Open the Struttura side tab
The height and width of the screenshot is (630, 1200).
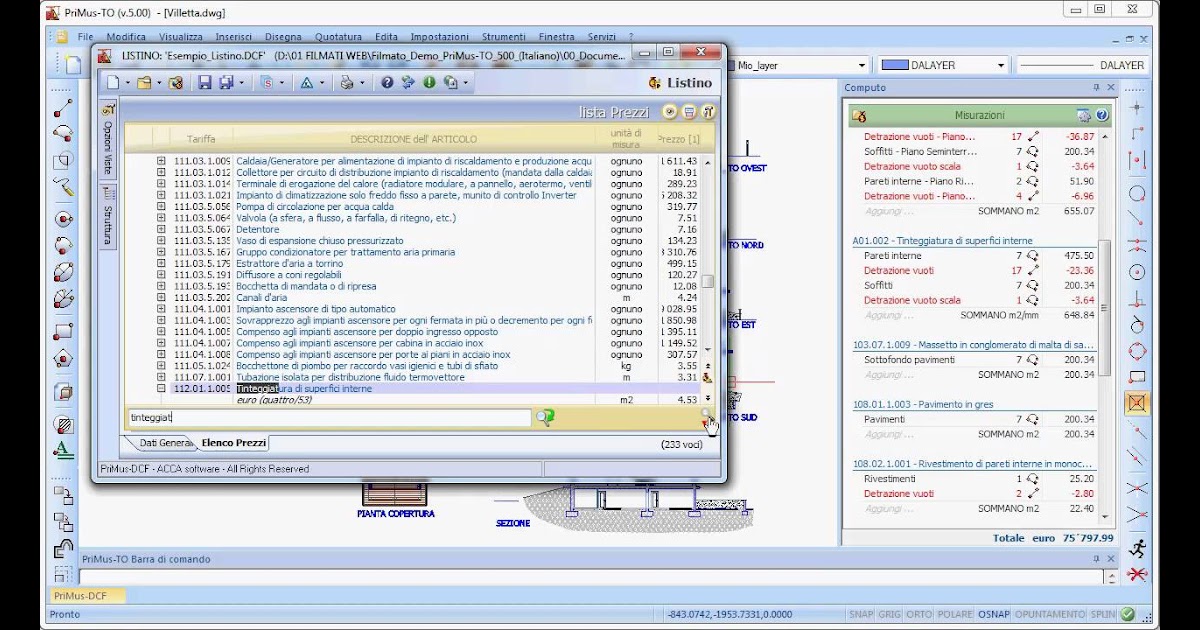click(x=108, y=218)
